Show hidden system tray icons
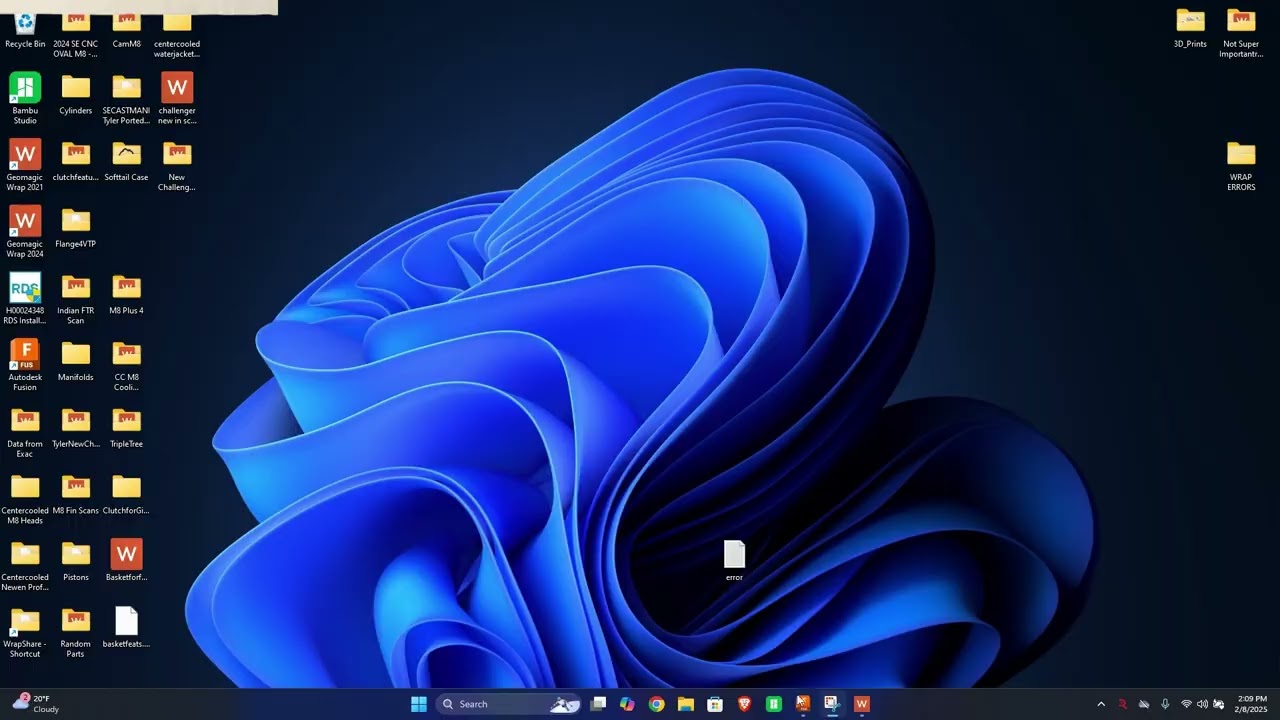The width and height of the screenshot is (1280, 720). [x=1101, y=704]
